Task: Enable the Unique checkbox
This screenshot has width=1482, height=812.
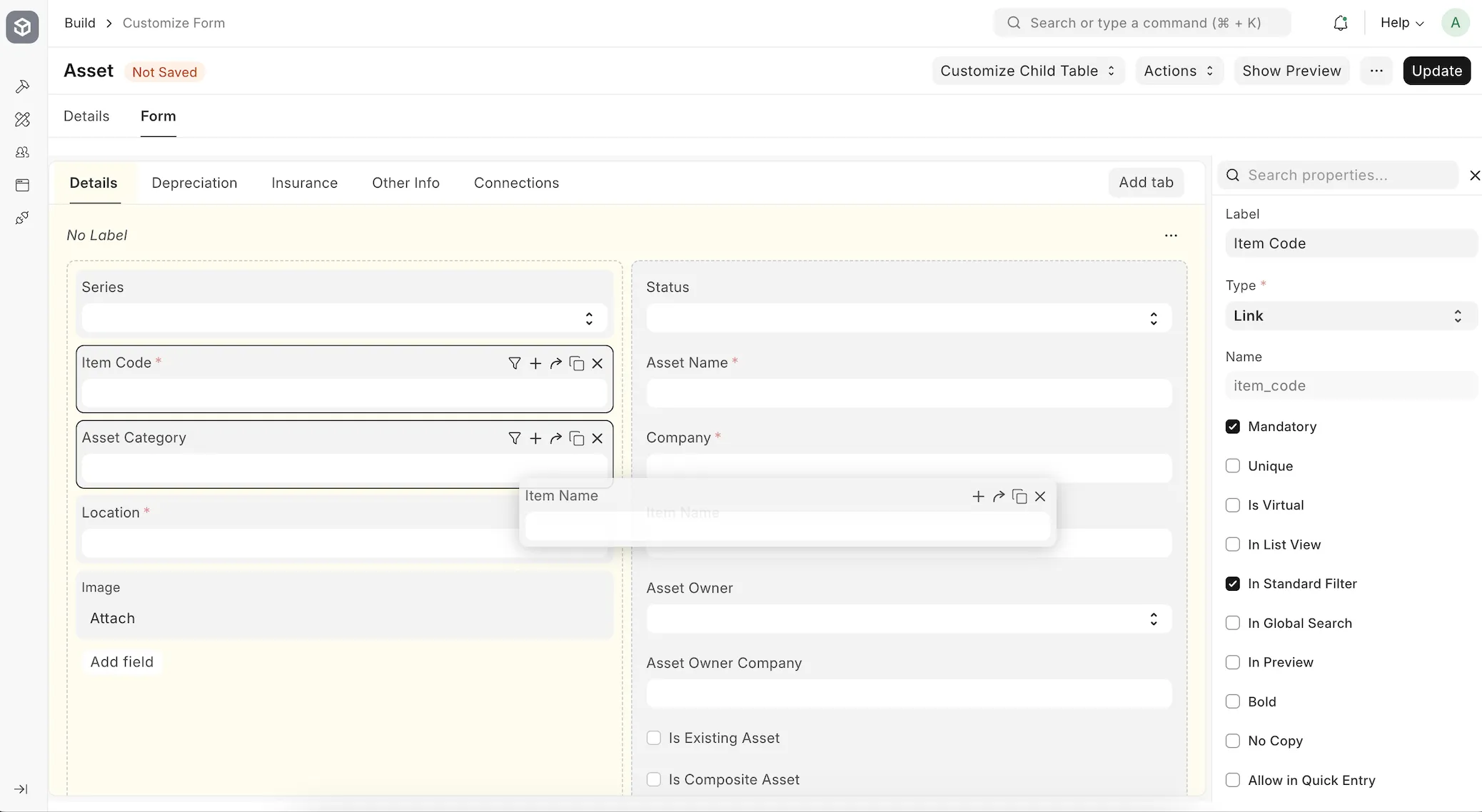Action: click(x=1232, y=465)
